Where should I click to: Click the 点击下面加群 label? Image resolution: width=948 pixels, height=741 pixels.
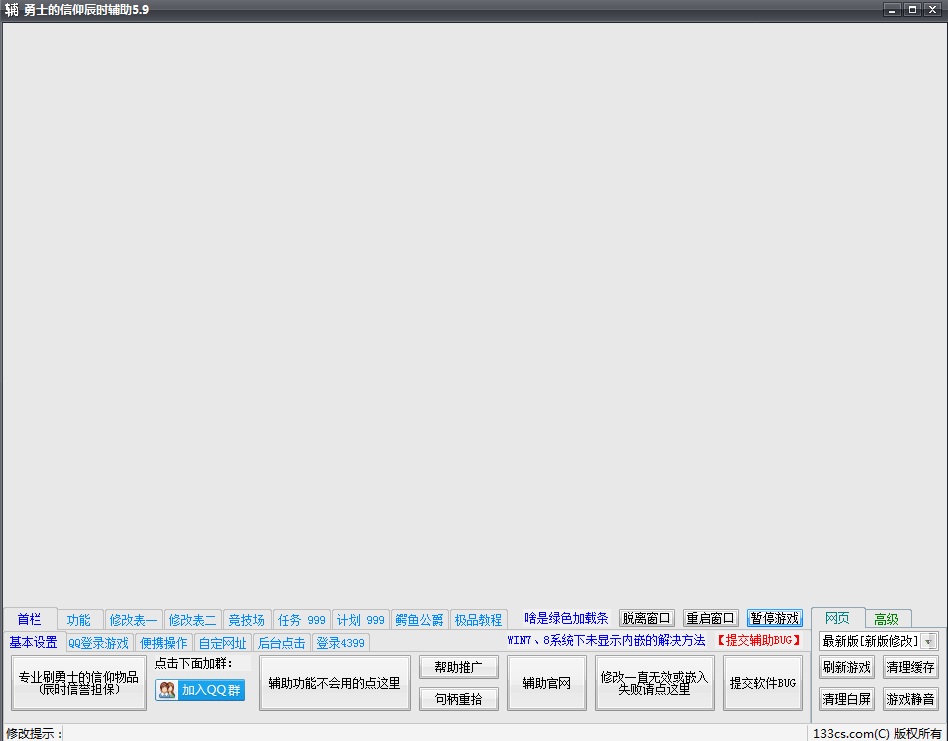click(193, 663)
